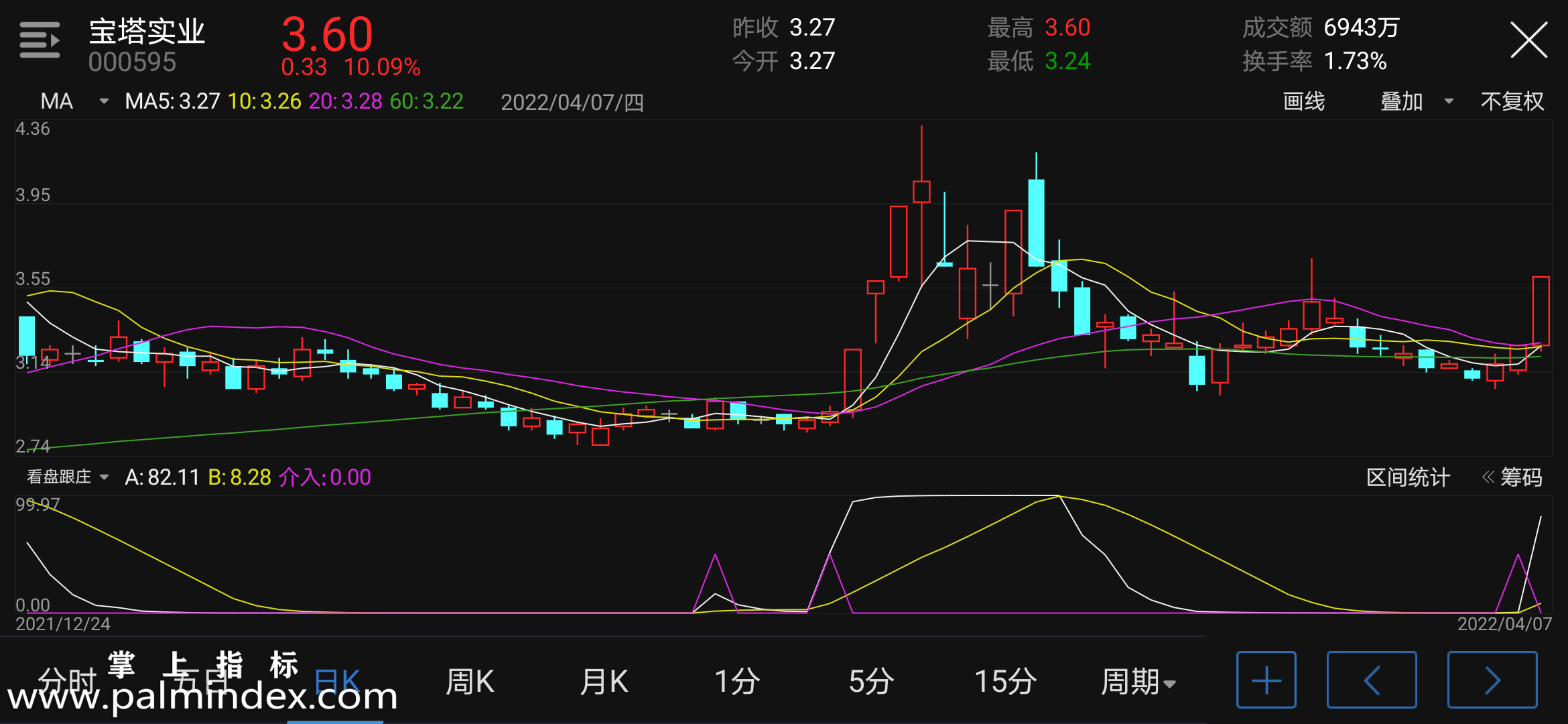Click the change amount 0.33

pos(304,67)
